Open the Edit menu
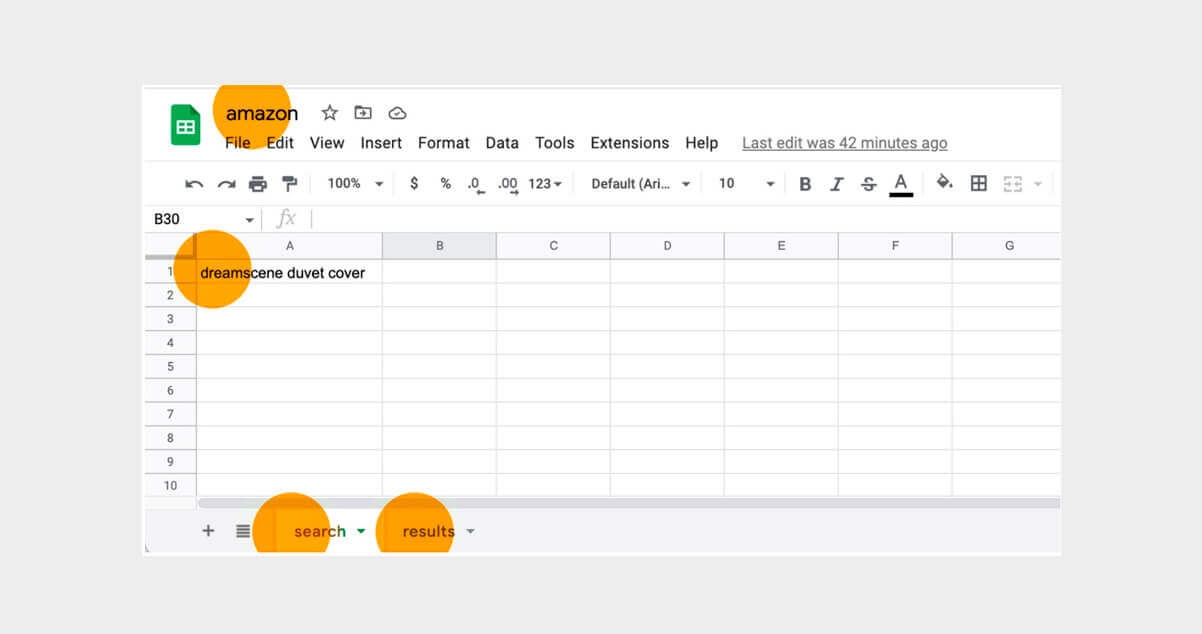 tap(280, 143)
